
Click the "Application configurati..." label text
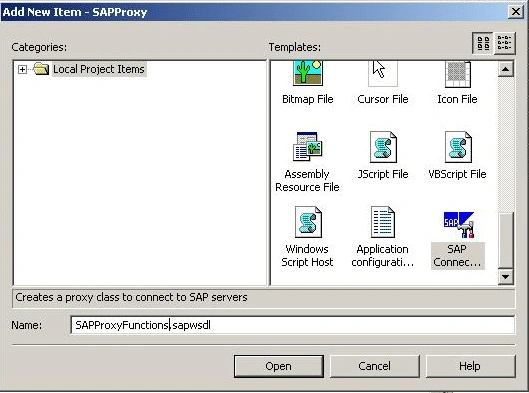[383, 255]
